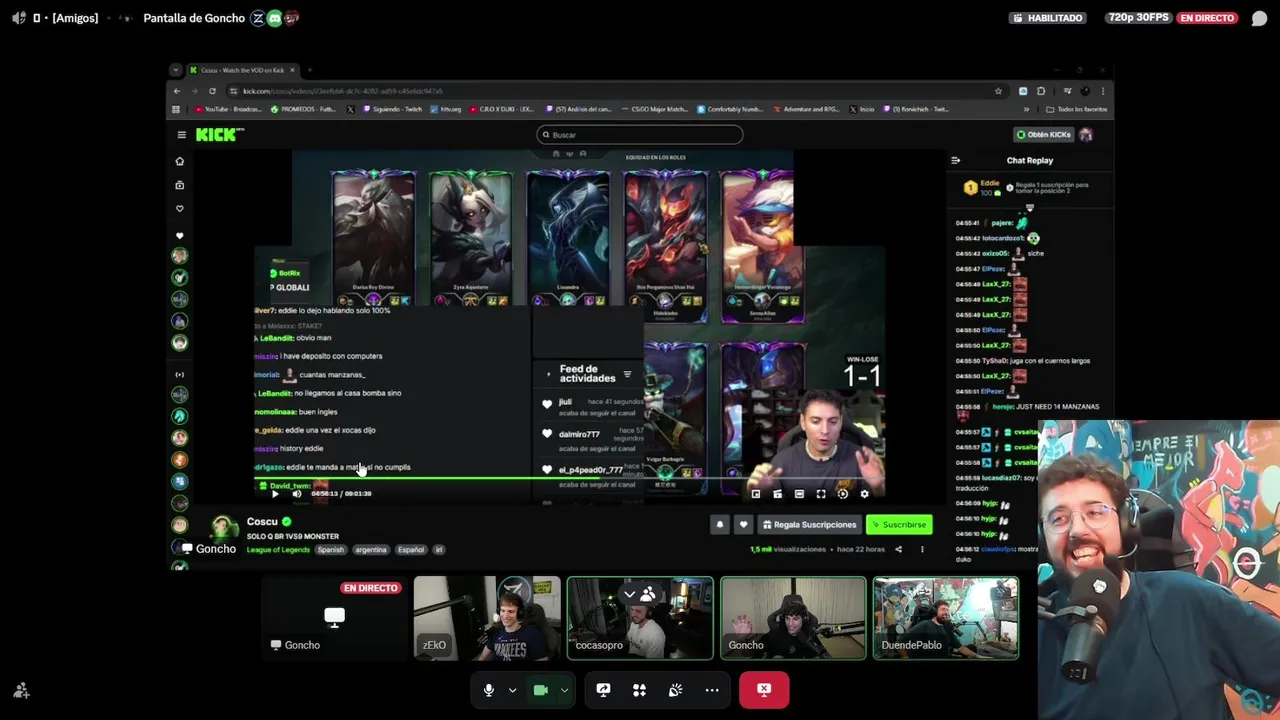Screen dimensions: 1280x720
Task: Open microphone input options arrow
Action: [x=512, y=690]
